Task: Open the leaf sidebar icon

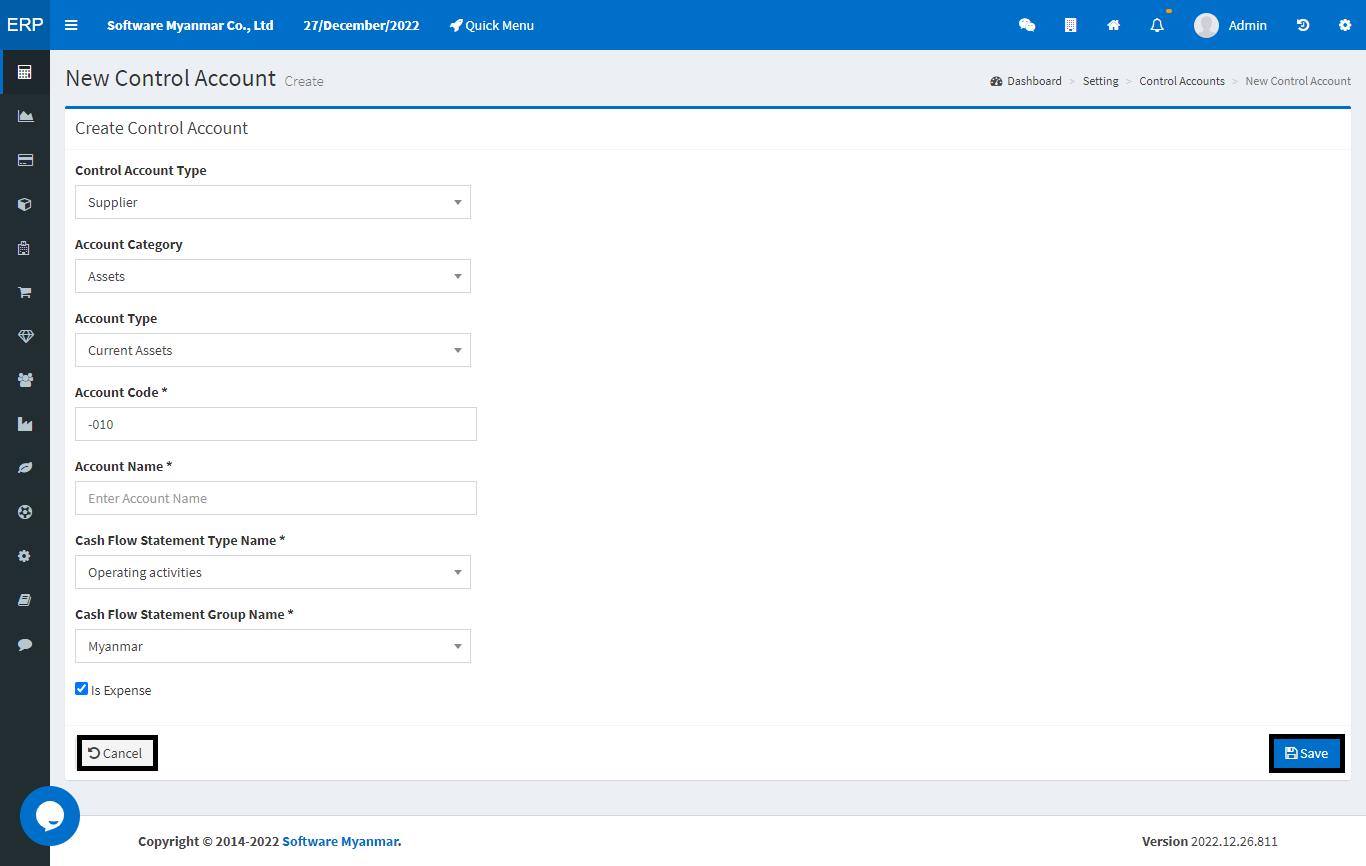Action: [25, 468]
